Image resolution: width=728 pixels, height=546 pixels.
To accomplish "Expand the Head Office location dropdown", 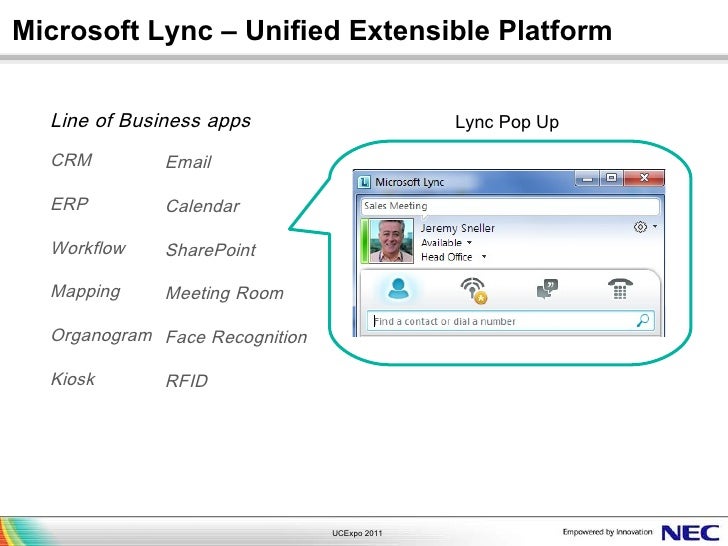I will click(484, 256).
